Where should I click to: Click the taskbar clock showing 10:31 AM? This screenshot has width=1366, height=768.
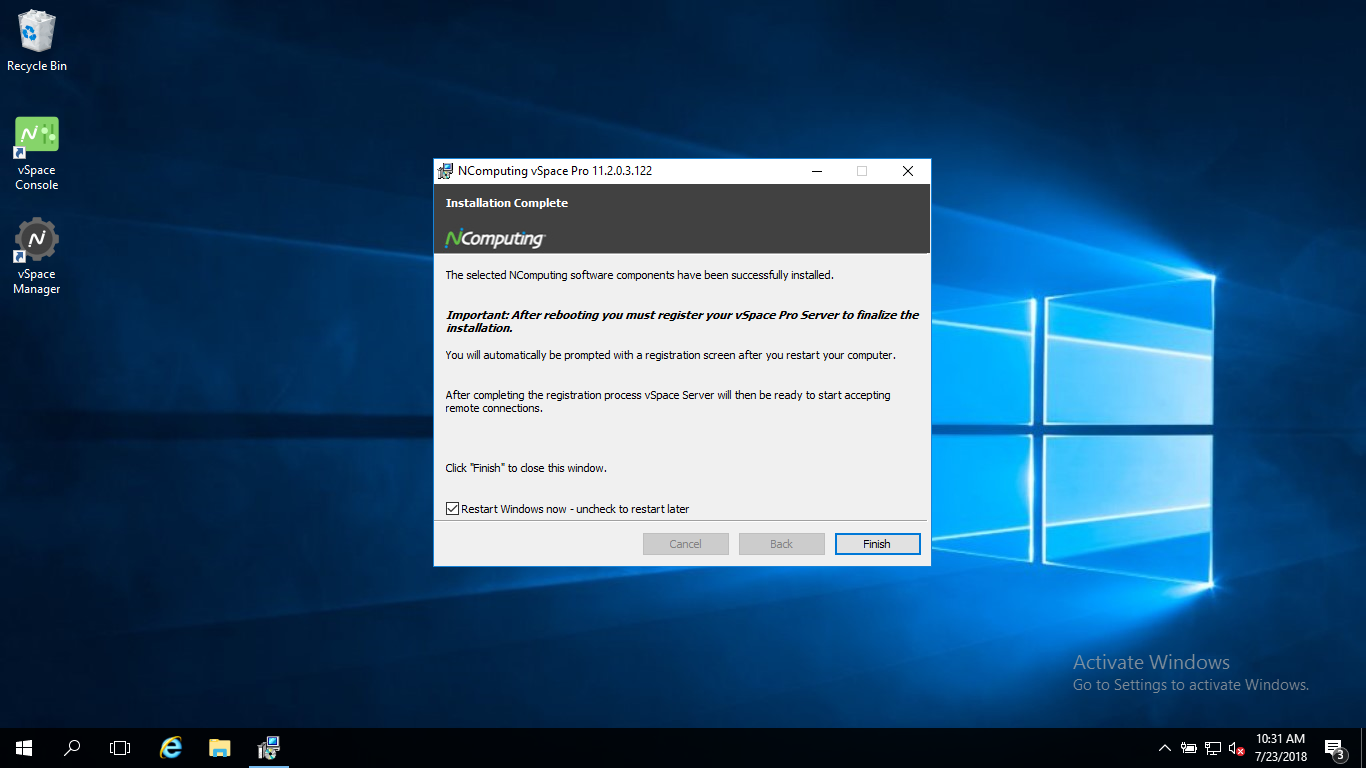tap(1281, 748)
